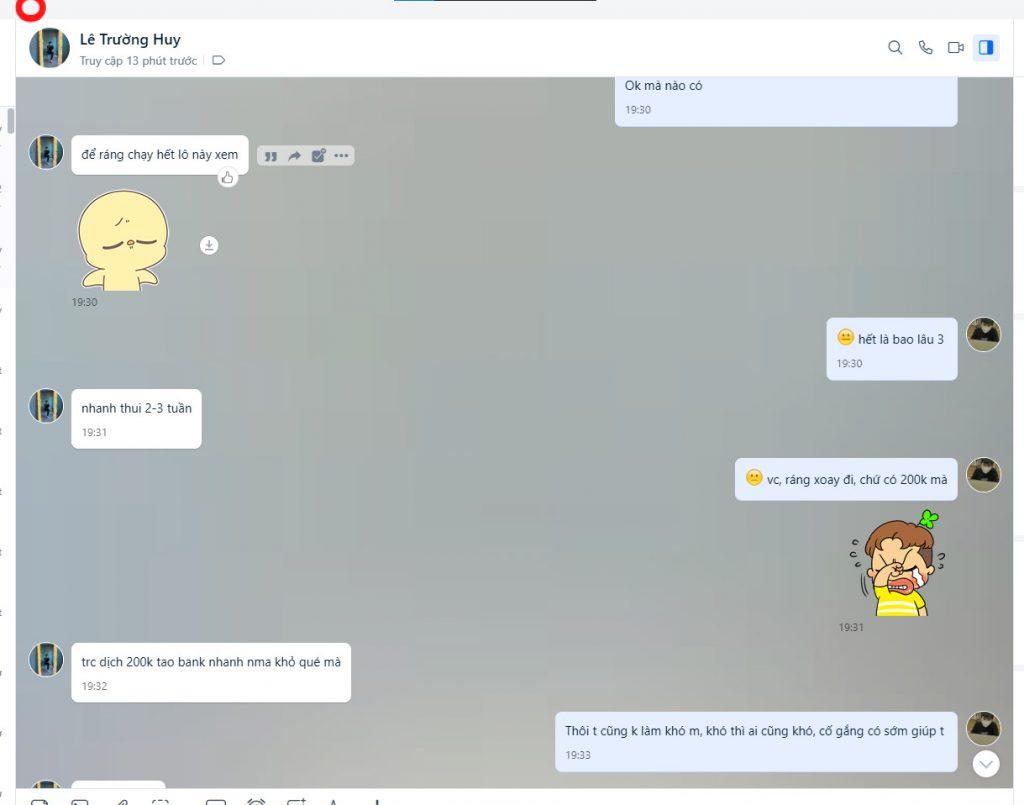Click the contact name Lê Trường Huy

(x=130, y=40)
